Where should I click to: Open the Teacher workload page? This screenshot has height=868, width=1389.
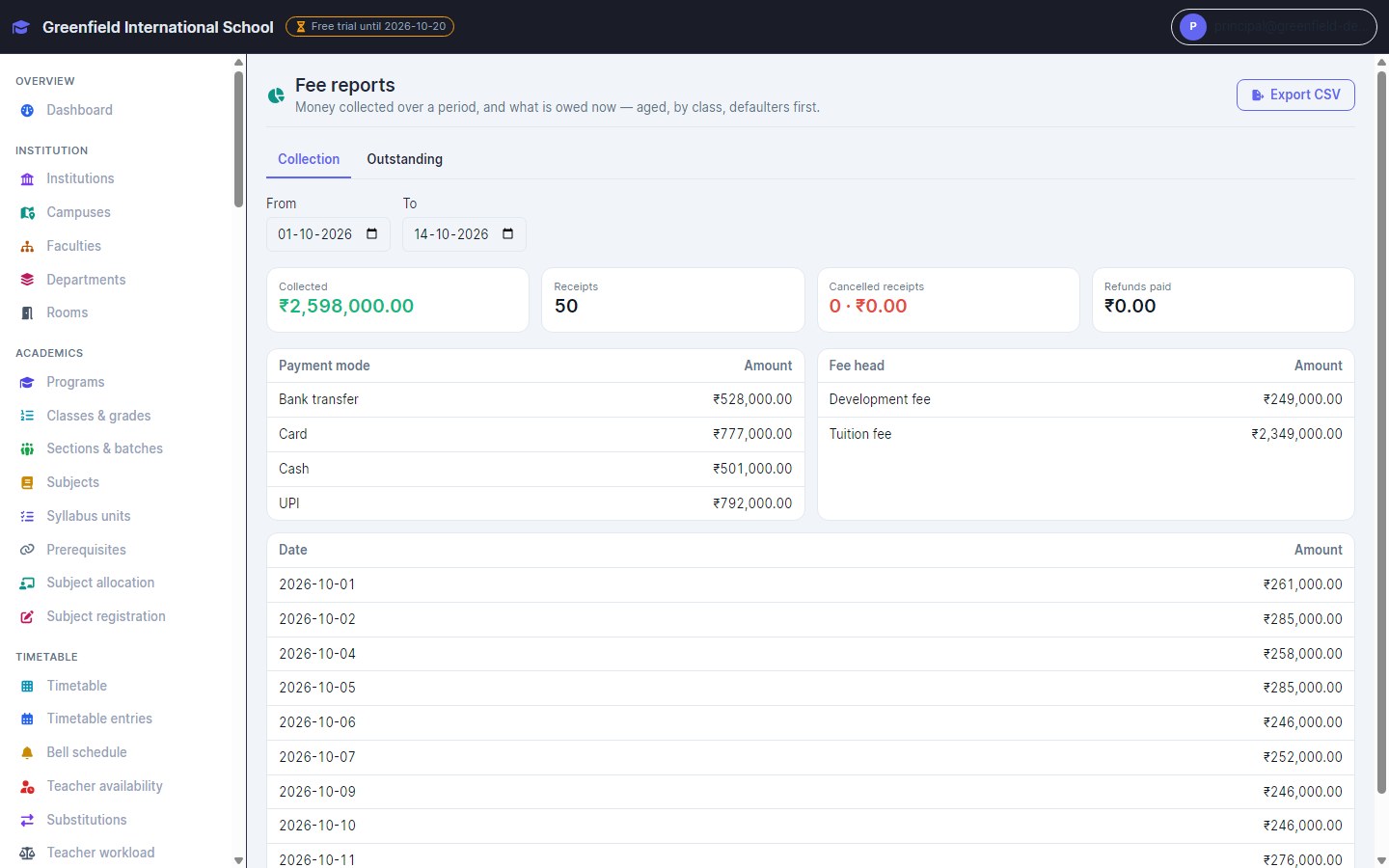coord(100,853)
